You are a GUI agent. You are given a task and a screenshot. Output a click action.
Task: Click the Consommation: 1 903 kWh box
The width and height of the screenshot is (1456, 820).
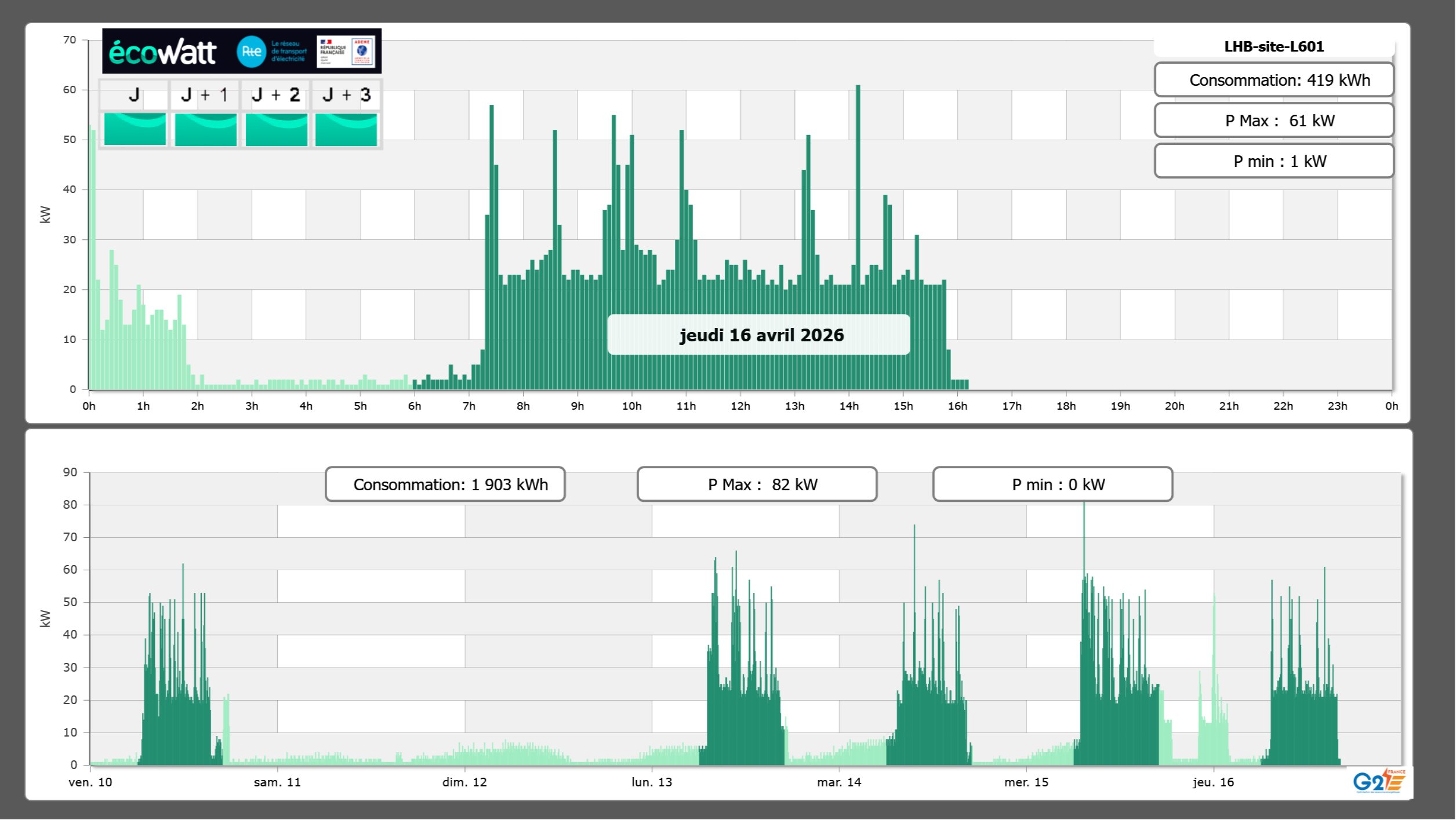pos(445,484)
